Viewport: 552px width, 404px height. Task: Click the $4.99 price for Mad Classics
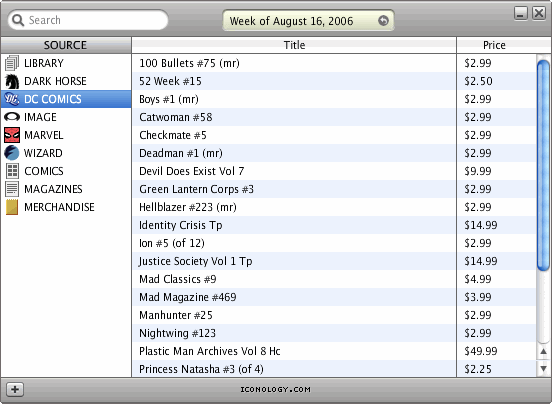[x=478, y=279]
